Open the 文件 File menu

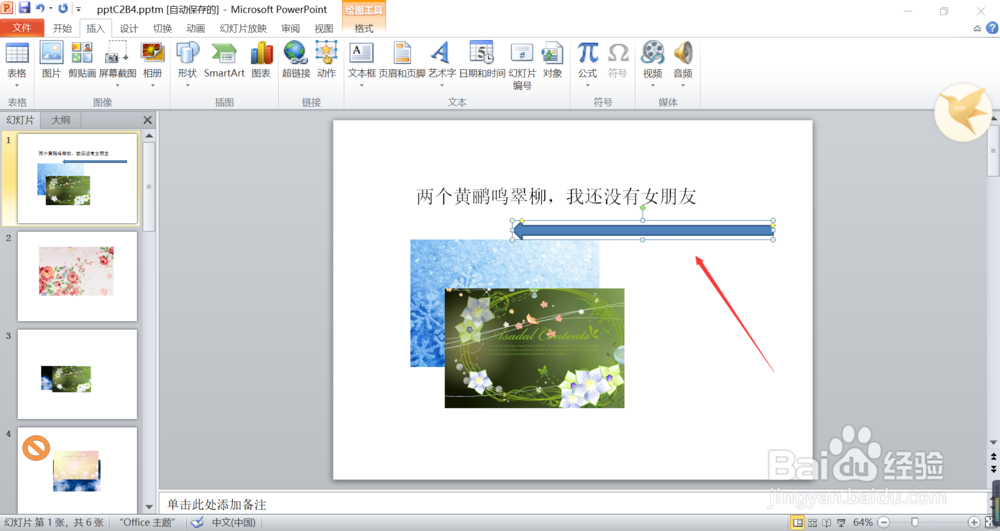point(22,28)
